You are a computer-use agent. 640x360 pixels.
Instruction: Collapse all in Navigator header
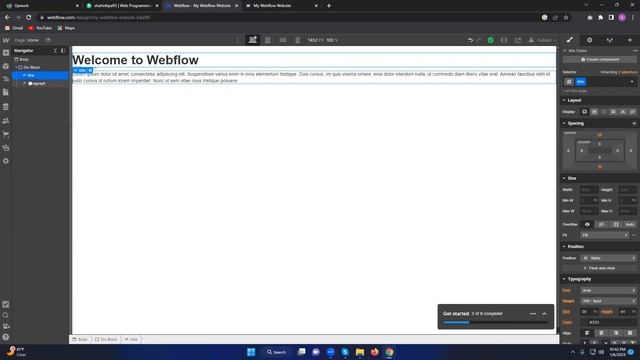[x=55, y=51]
